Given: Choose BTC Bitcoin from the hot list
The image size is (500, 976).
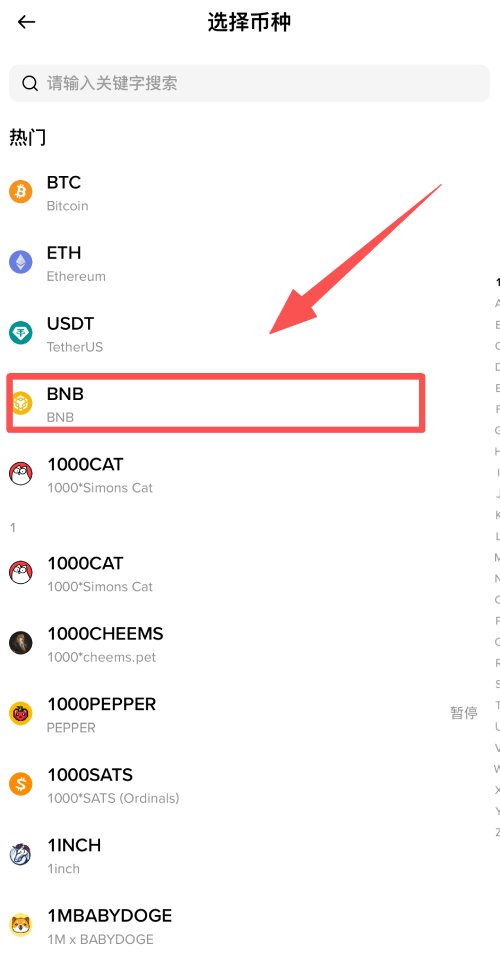Looking at the screenshot, I should click(x=249, y=192).
